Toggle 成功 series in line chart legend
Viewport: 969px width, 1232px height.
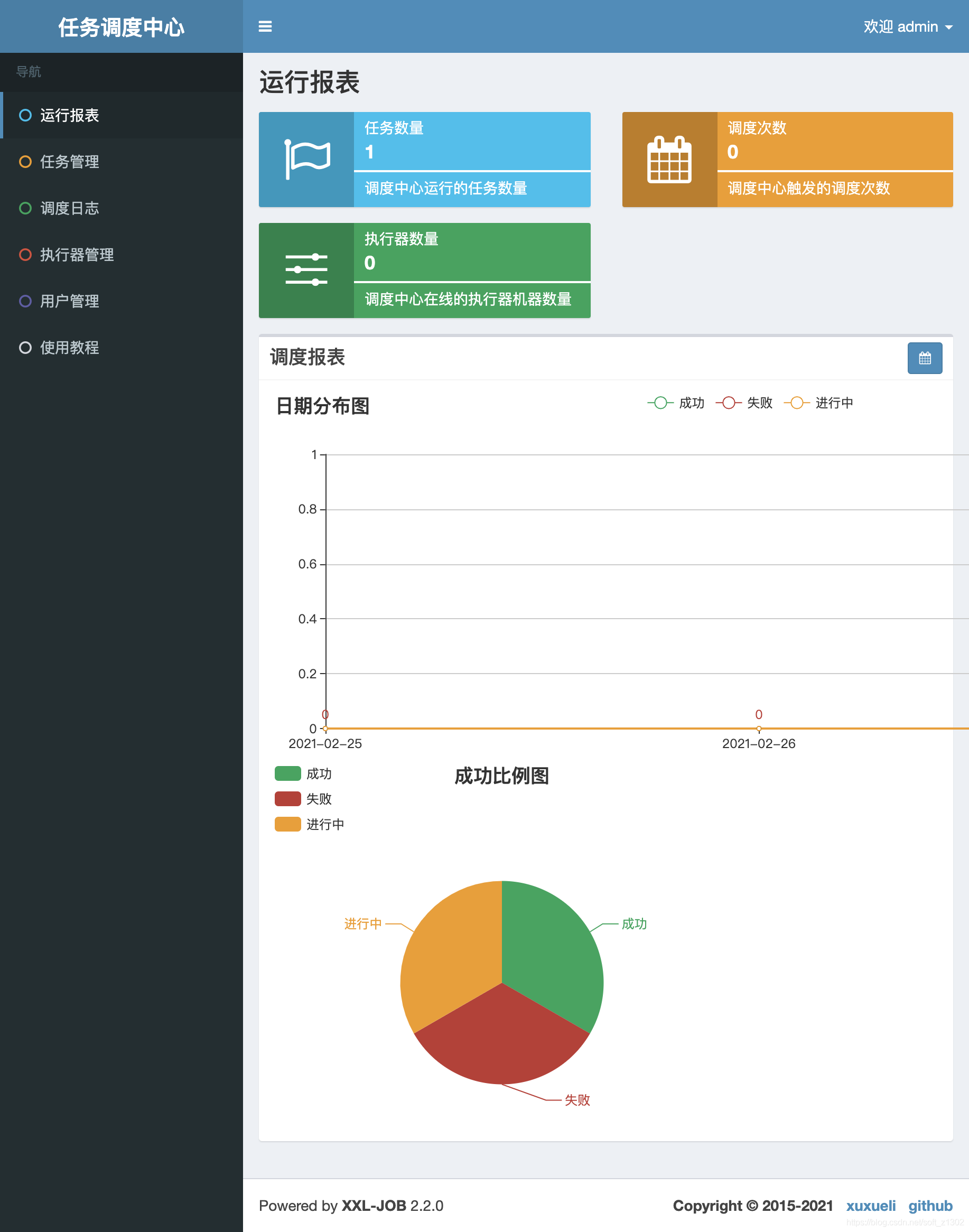pyautogui.click(x=676, y=403)
